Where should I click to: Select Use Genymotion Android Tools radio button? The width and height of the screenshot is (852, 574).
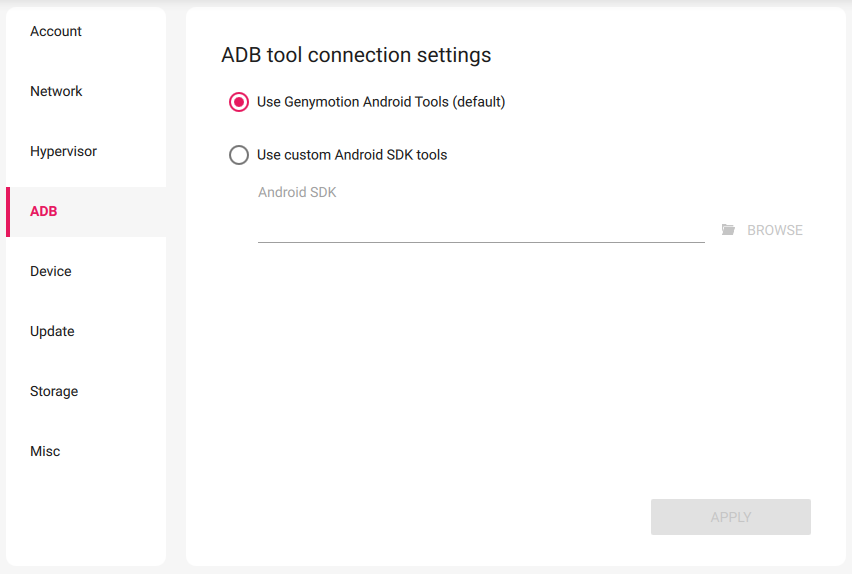click(x=239, y=102)
